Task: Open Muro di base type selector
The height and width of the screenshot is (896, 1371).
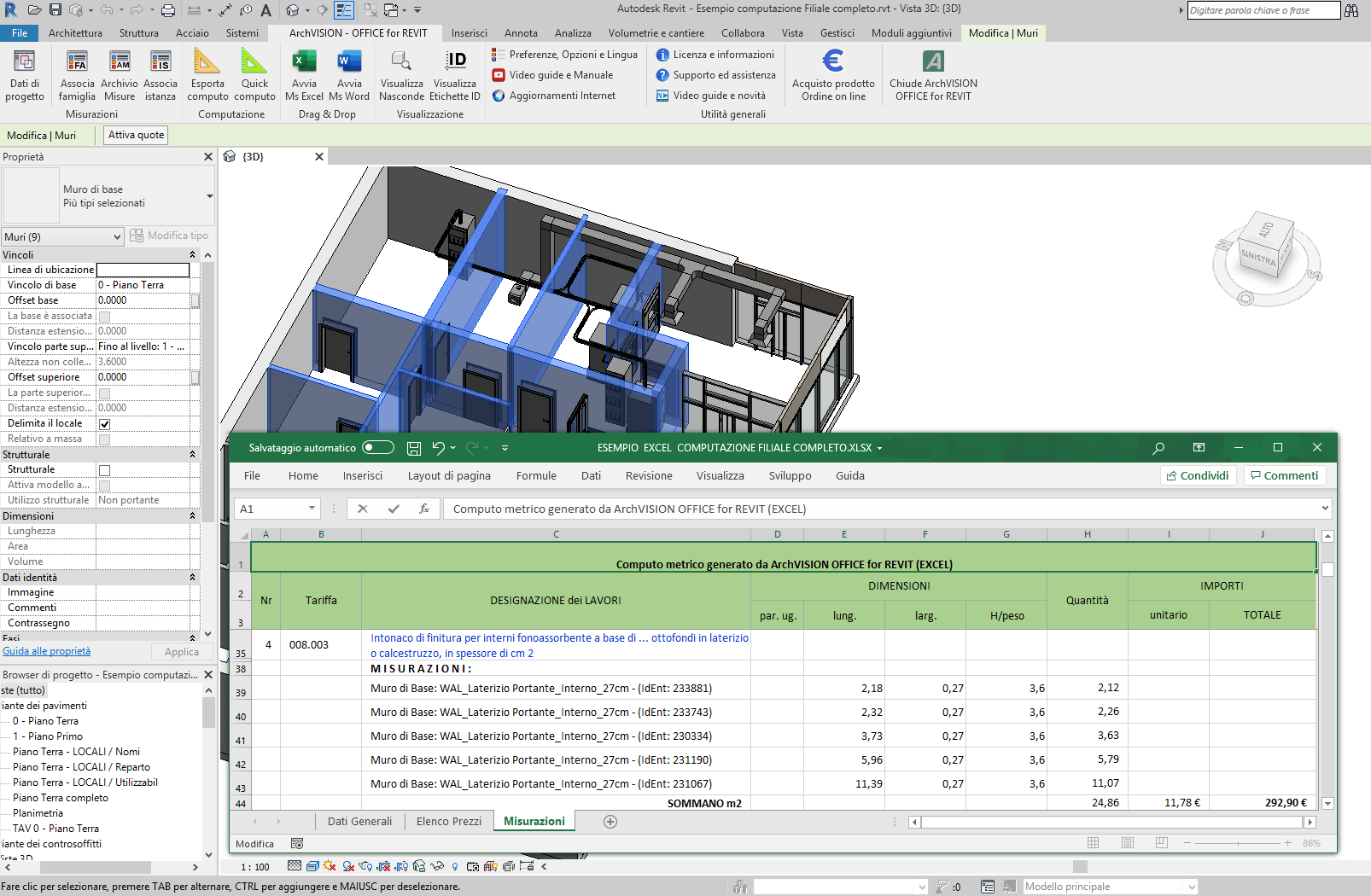Action: coord(108,196)
